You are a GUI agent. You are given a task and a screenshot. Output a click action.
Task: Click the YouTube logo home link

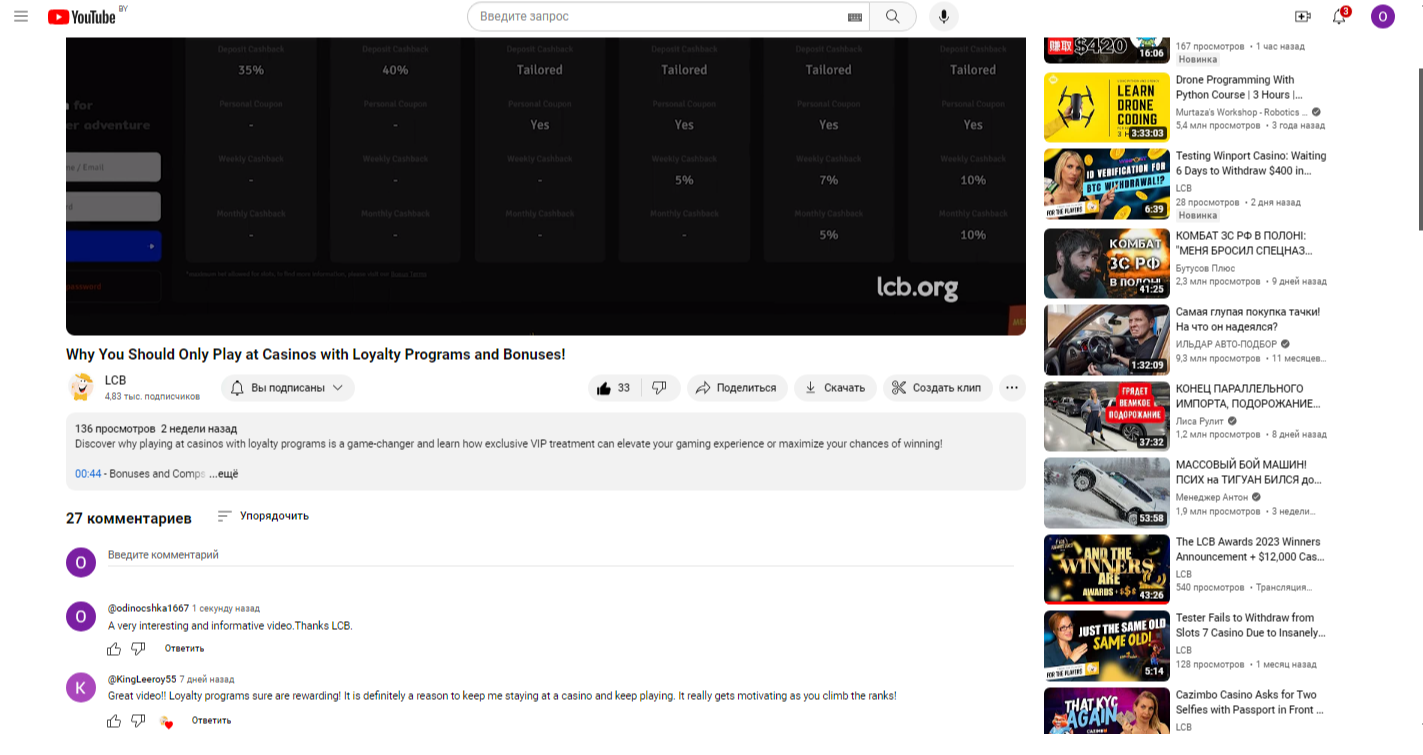coord(83,16)
